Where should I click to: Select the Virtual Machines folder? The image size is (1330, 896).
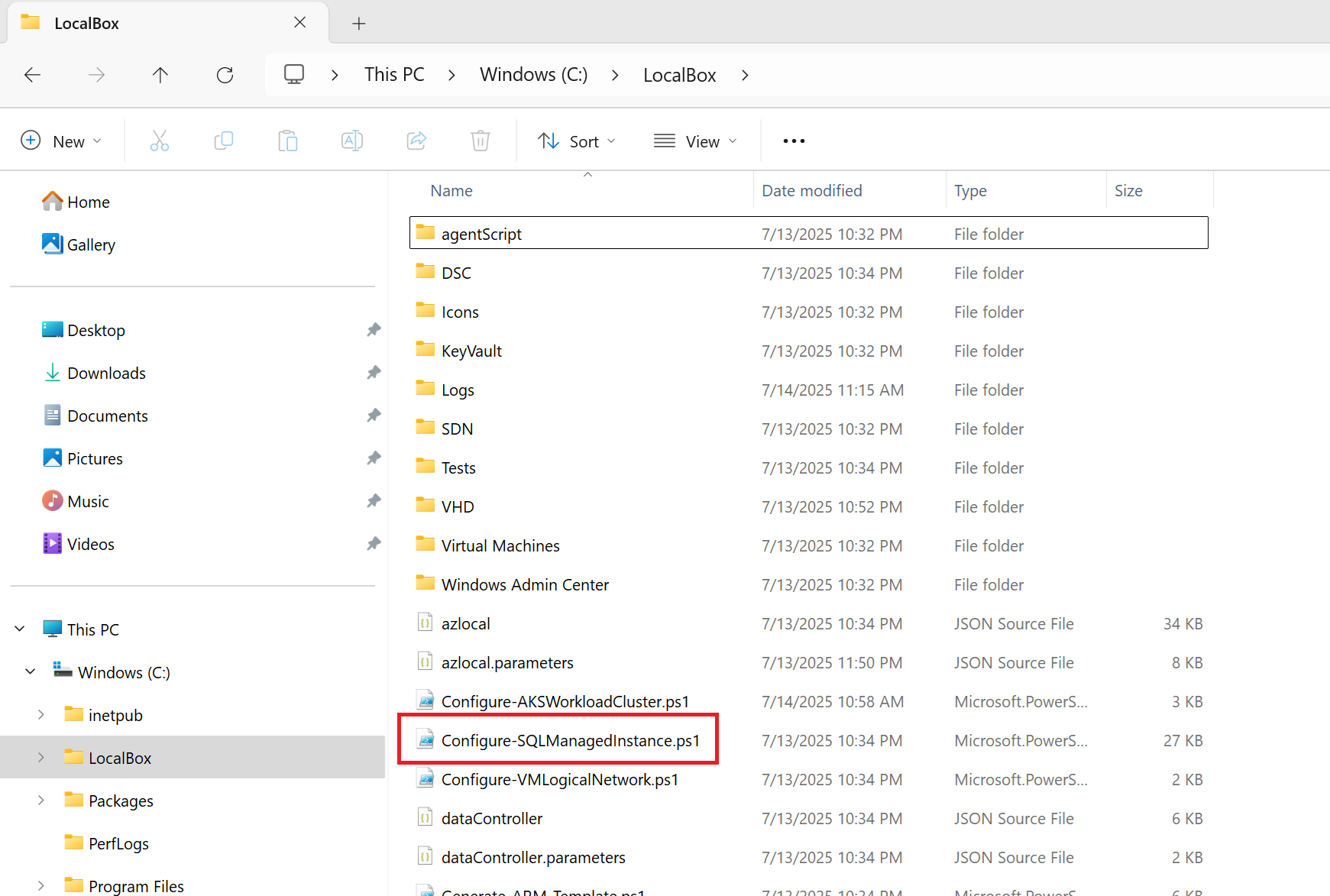[808, 545]
